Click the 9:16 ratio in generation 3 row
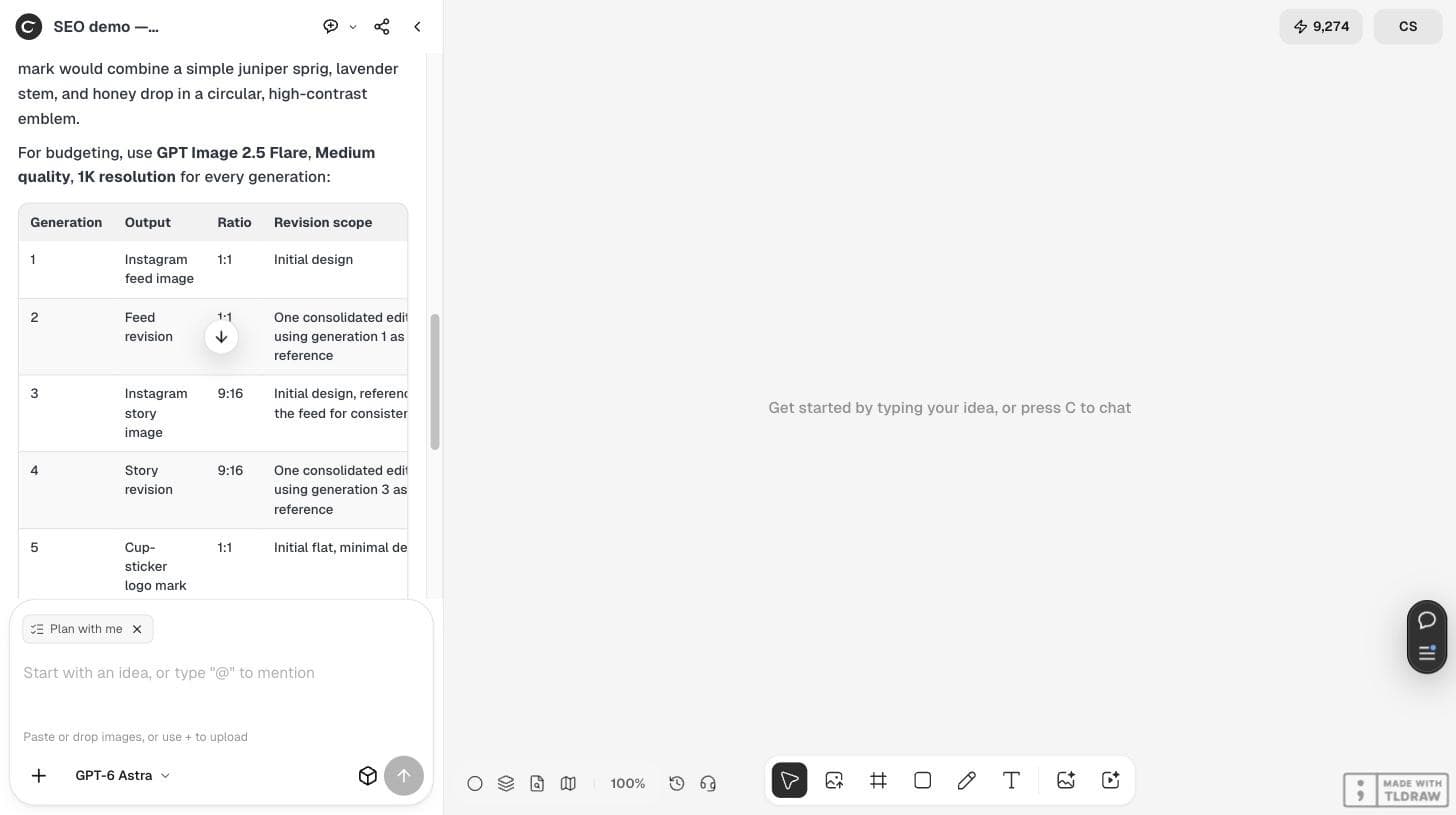The image size is (1456, 815). pyautogui.click(x=230, y=394)
